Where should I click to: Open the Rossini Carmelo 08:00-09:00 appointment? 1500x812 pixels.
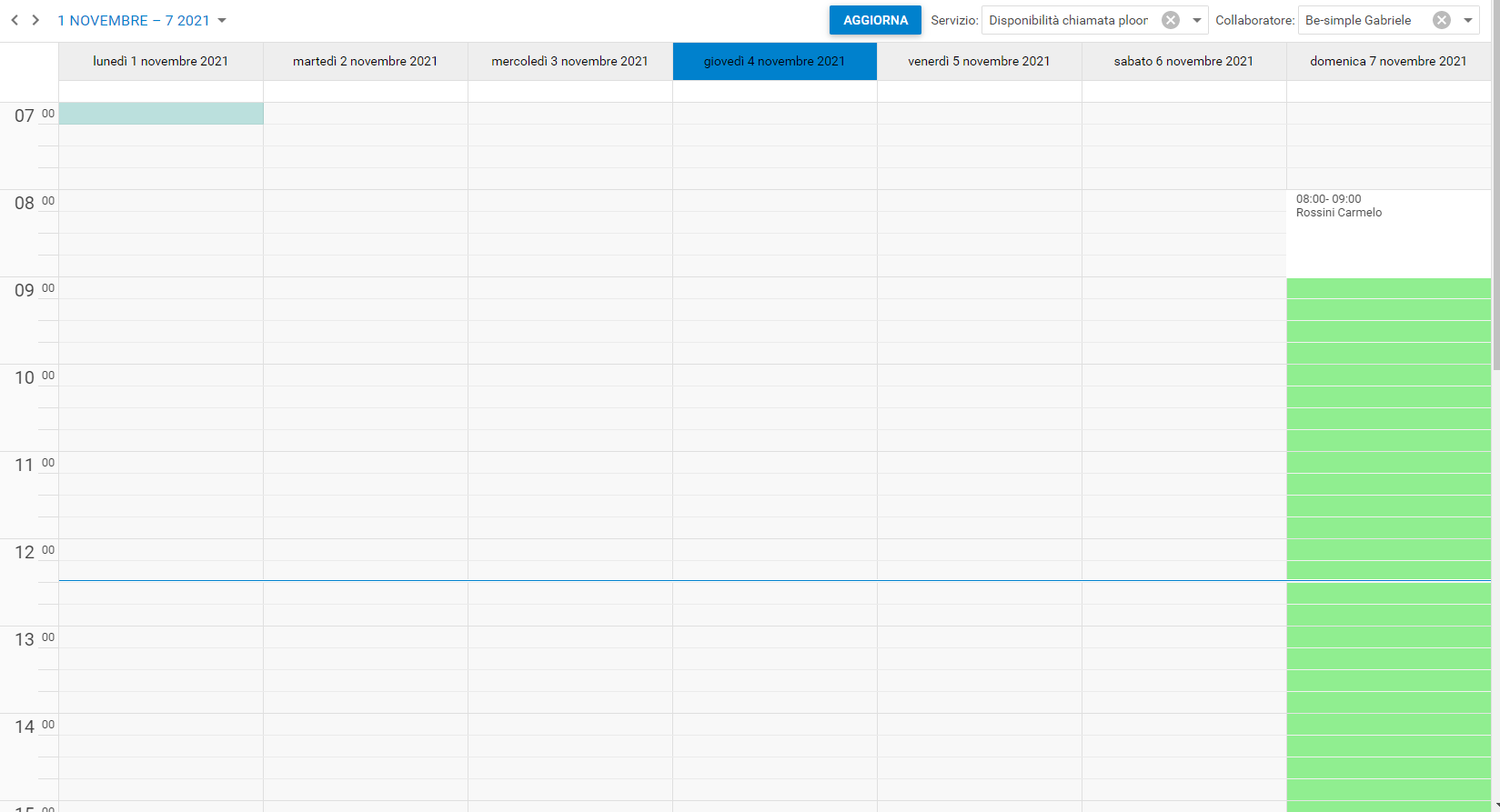pos(1389,233)
